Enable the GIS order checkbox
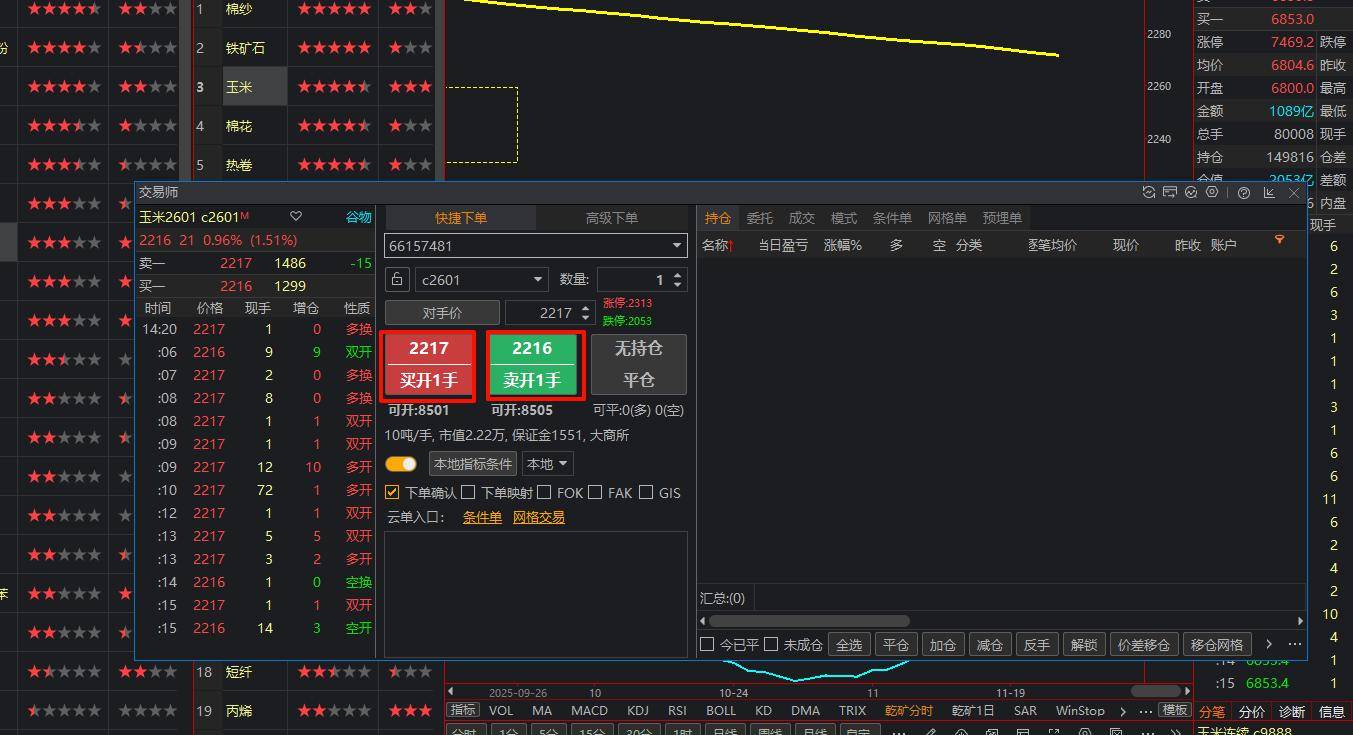 646,492
